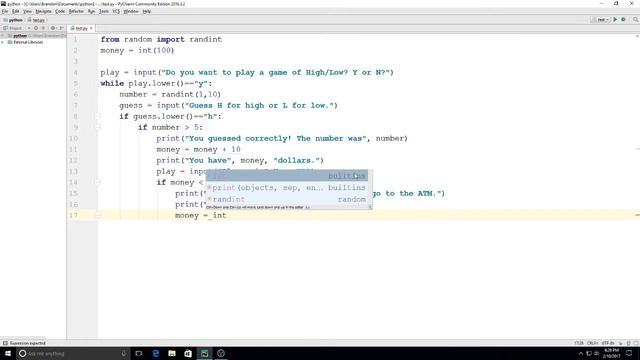Open the File menu
Image resolution: width=640 pixels, height=360 pixels.
click(x=5, y=11)
